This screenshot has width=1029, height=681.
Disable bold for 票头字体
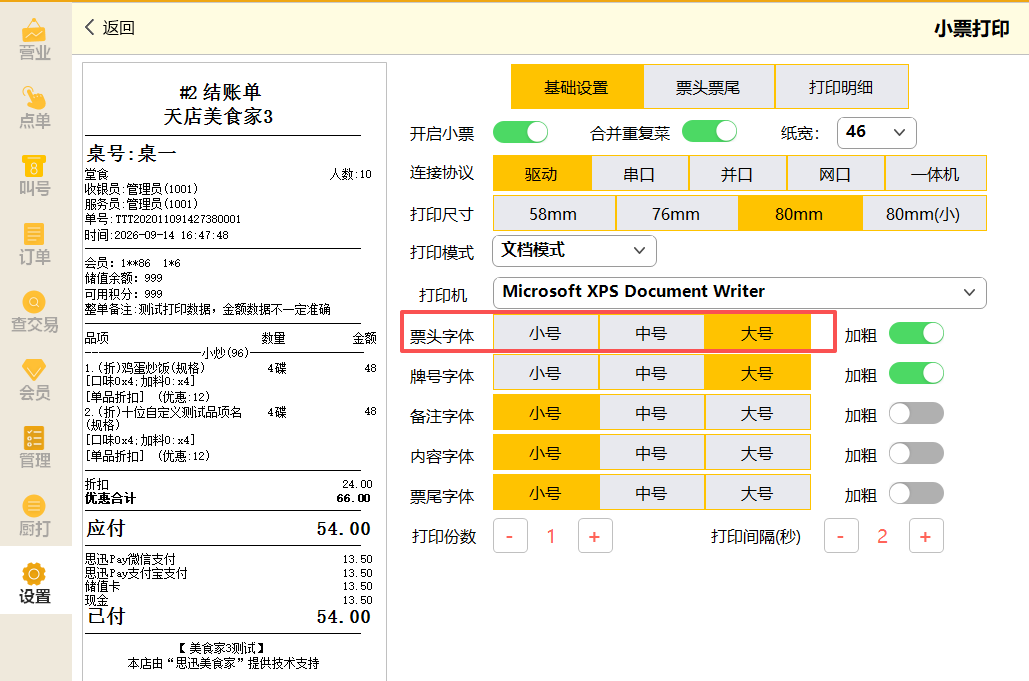click(x=916, y=333)
